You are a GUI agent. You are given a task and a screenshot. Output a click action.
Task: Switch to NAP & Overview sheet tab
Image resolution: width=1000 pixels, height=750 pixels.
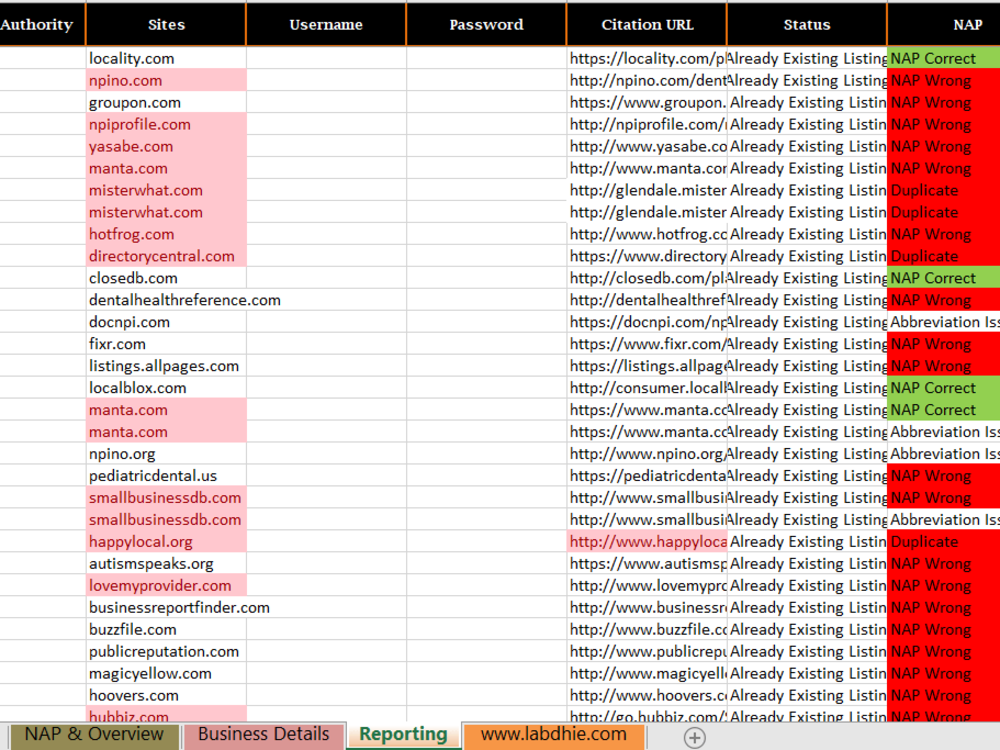tap(94, 735)
